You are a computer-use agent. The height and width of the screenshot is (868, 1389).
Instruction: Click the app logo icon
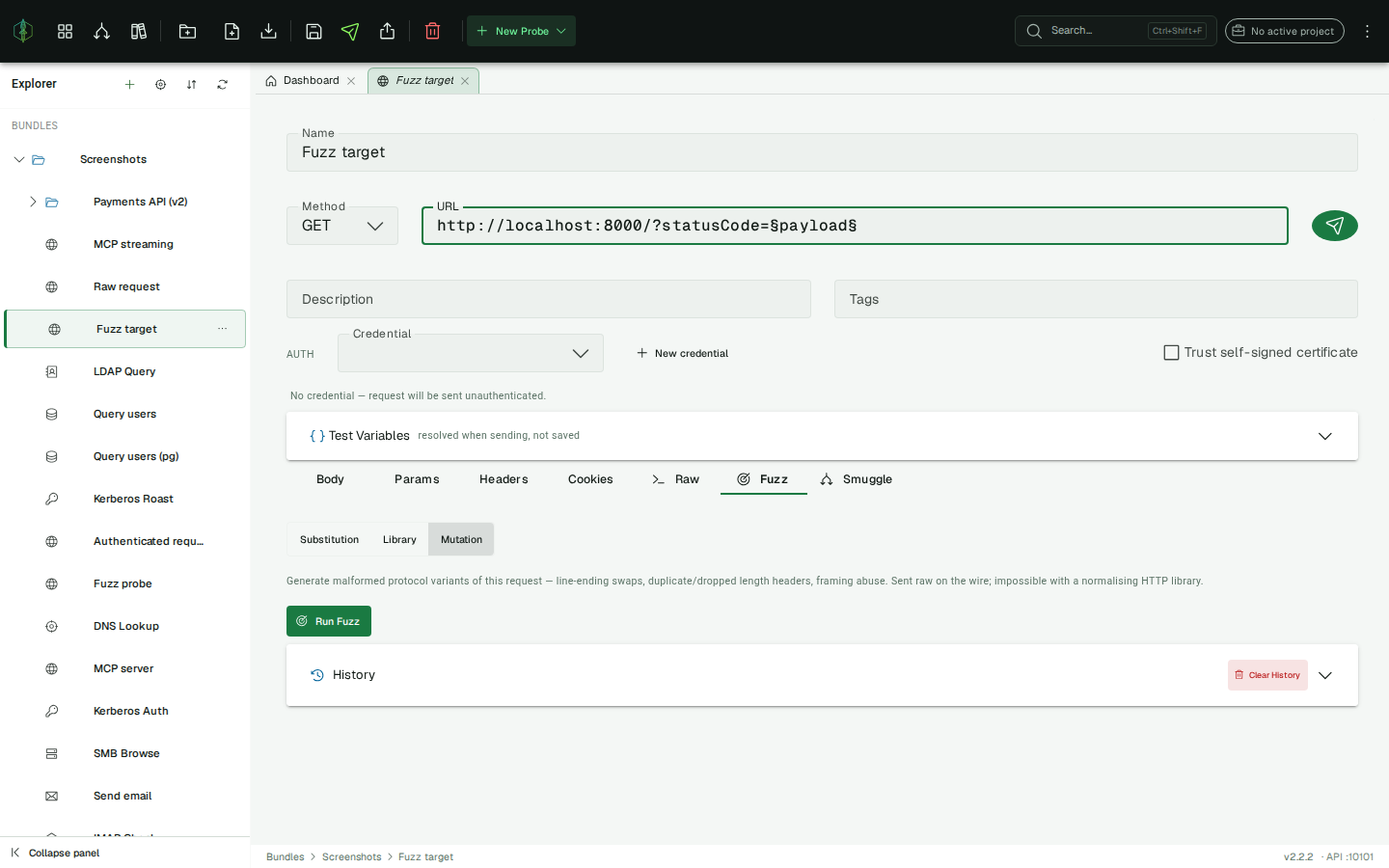click(x=23, y=31)
